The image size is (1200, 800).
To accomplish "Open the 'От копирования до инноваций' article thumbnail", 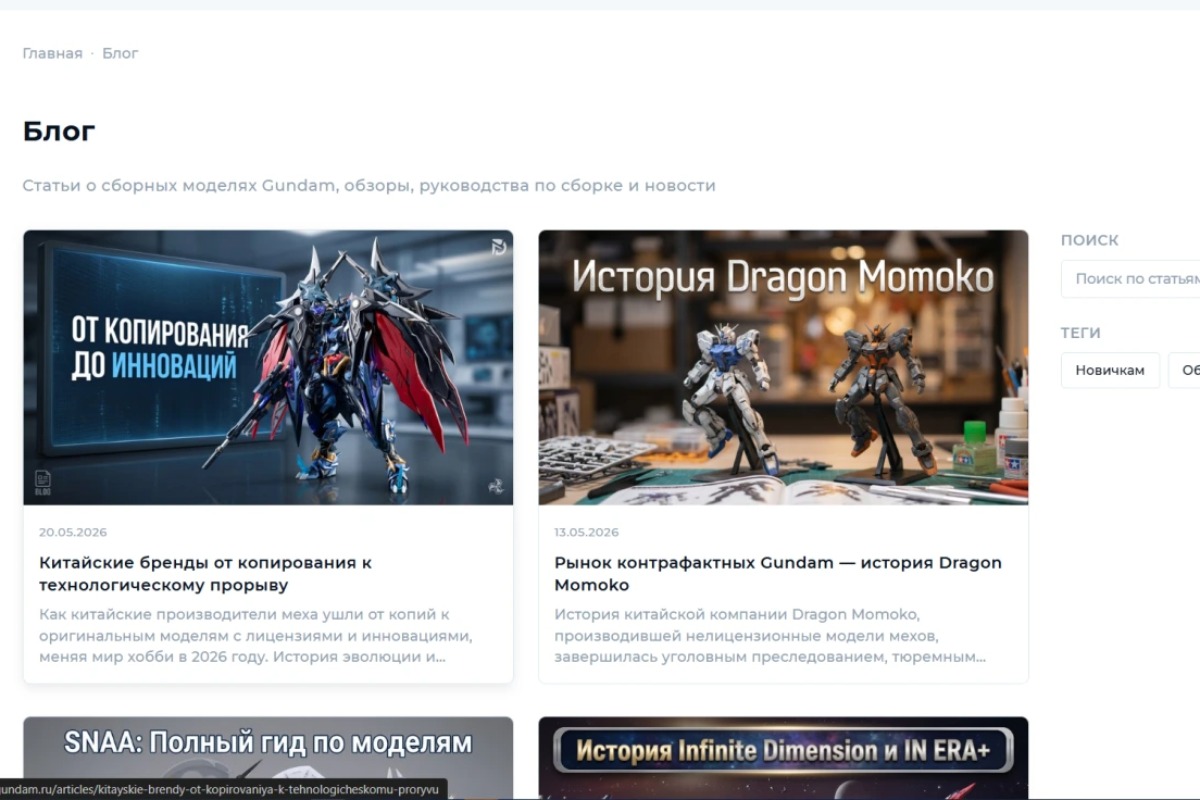I will tap(268, 368).
